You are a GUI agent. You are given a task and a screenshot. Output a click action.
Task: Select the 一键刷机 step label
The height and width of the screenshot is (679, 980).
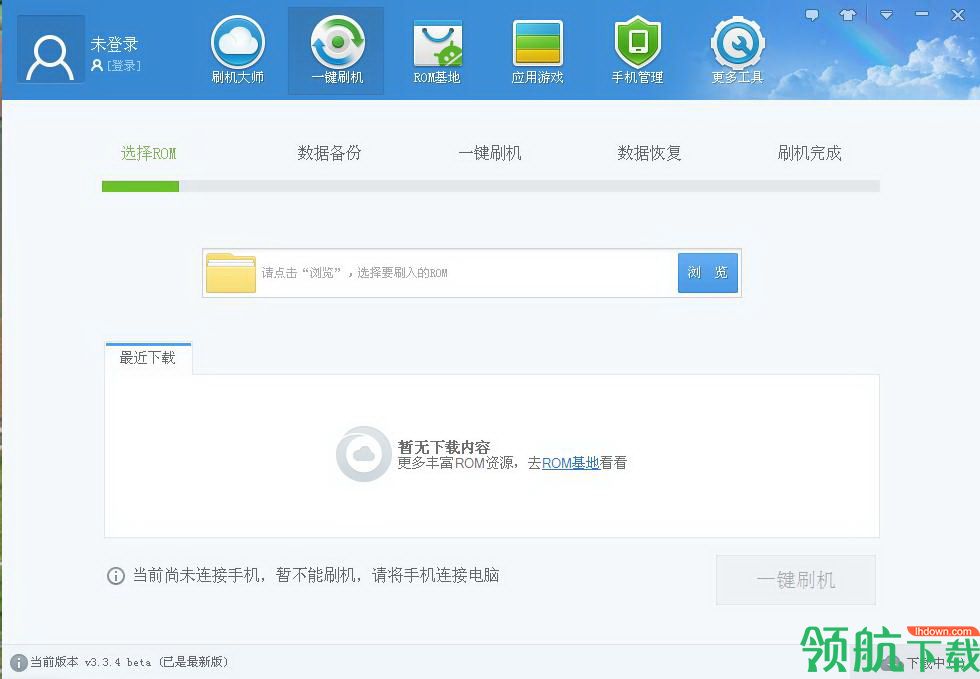[x=490, y=153]
